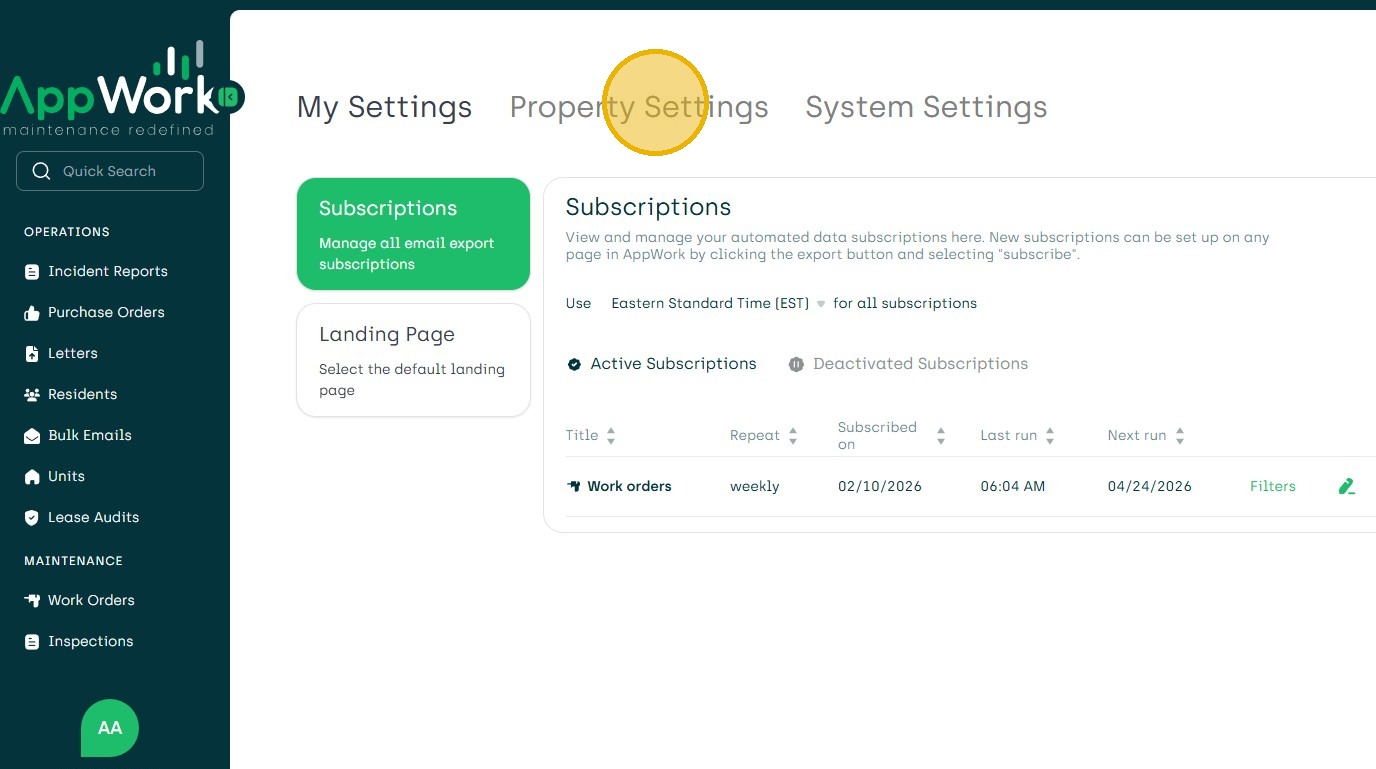Screen dimensions: 1376x769
Task: Click the drill icon in Work orders row
Action: pos(574,486)
